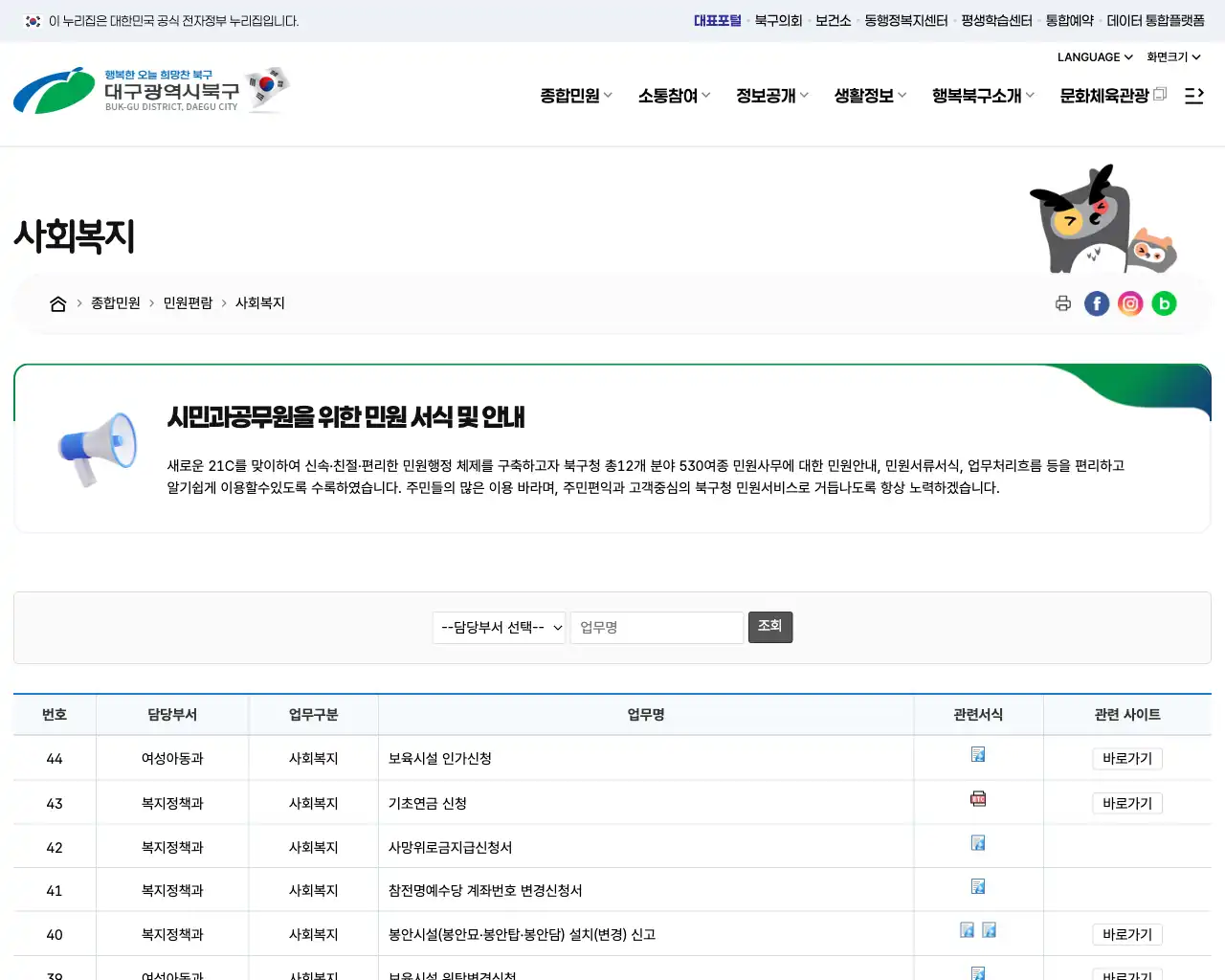Expand the 생활정보 menu
This screenshot has width=1225, height=980.
870,96
